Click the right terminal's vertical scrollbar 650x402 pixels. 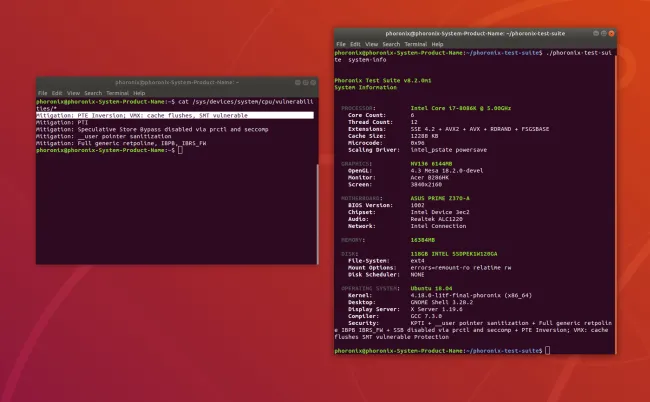tap(616, 203)
